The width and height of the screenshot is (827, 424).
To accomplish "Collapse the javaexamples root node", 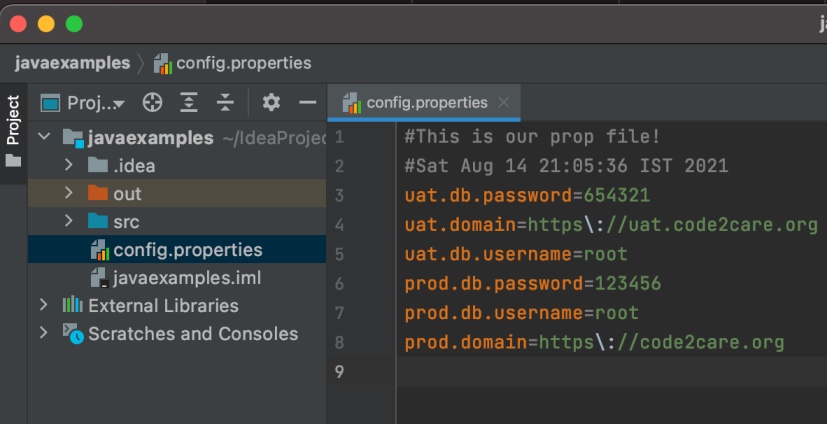I will [43, 137].
